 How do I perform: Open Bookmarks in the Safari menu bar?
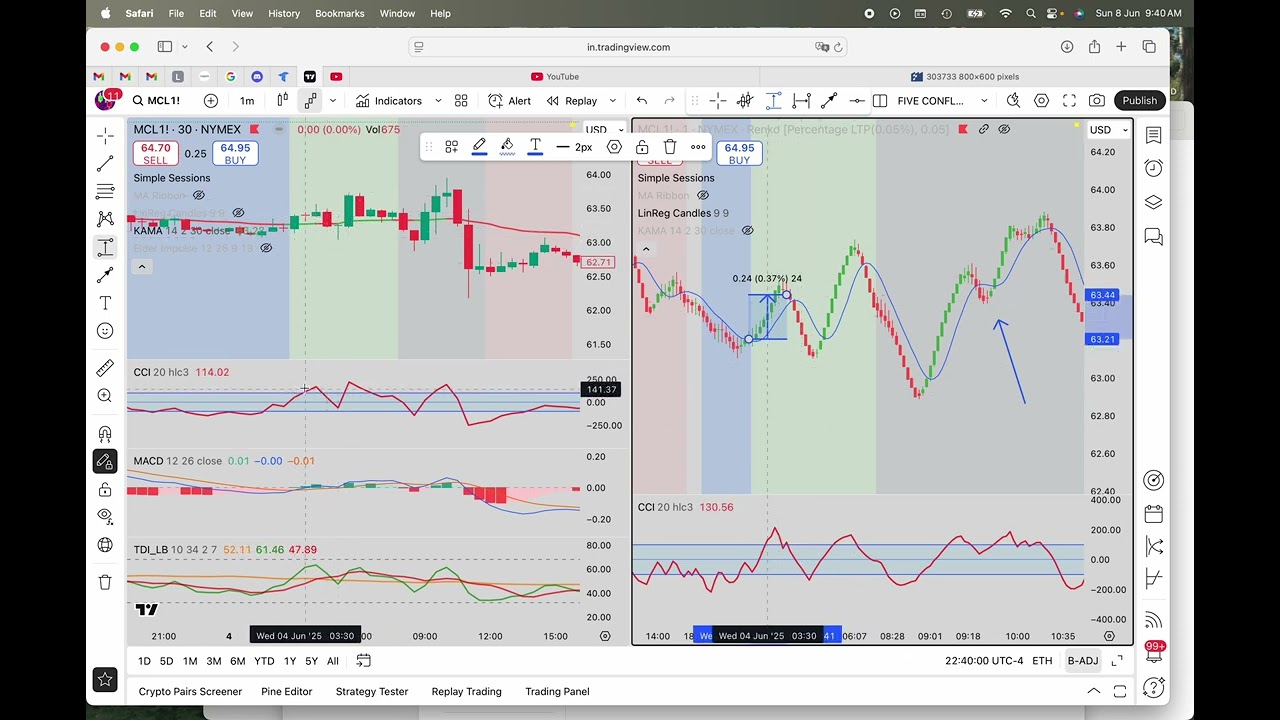tap(340, 13)
